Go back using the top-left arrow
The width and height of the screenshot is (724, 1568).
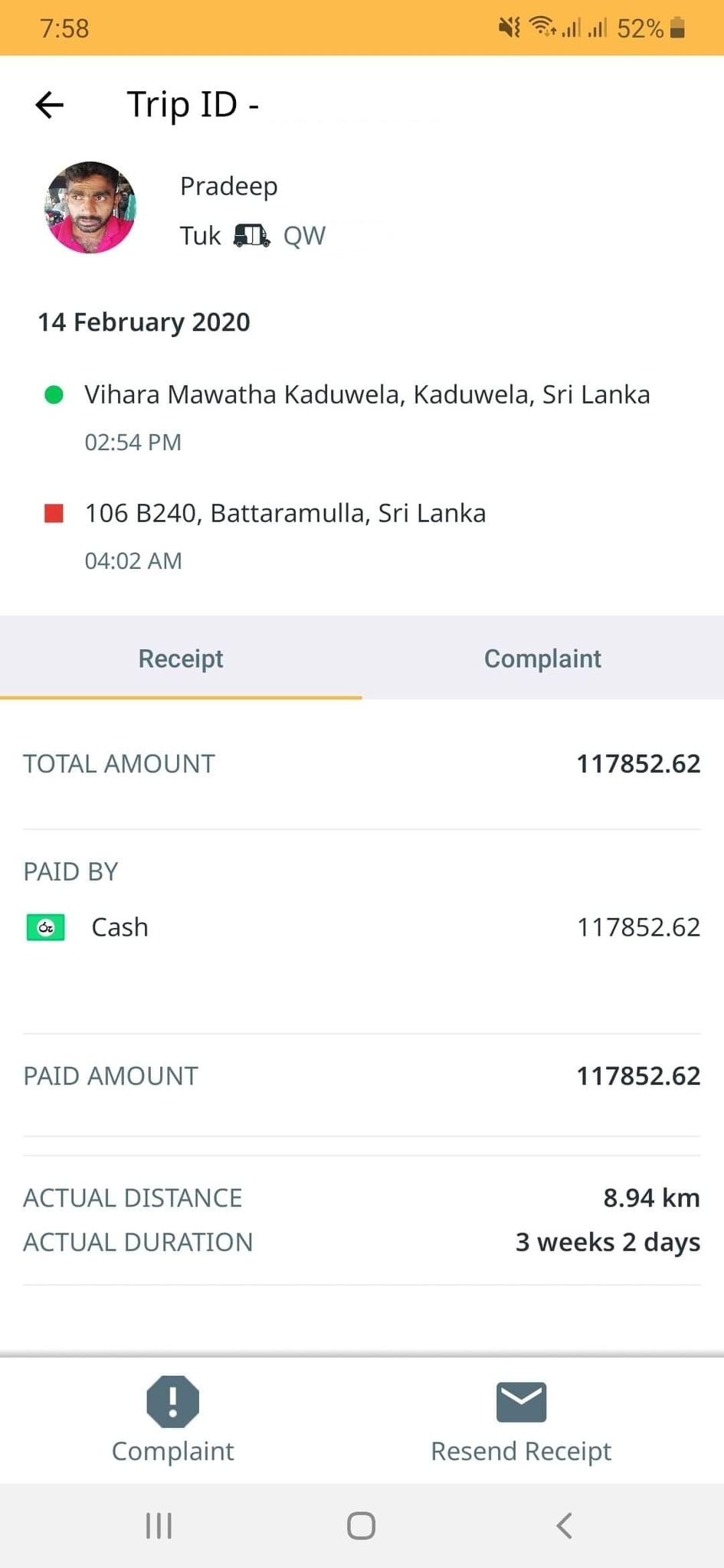(x=50, y=105)
